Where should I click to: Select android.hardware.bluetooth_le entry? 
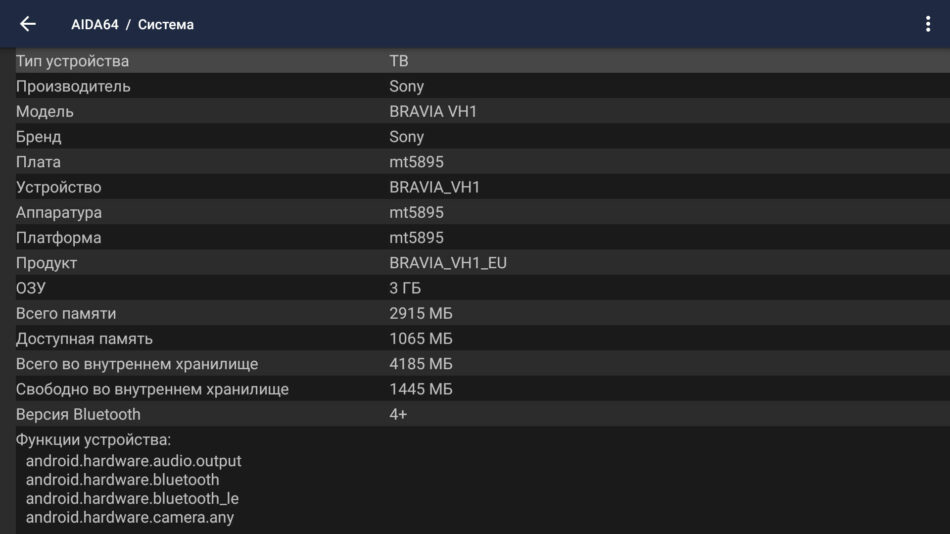click(x=132, y=499)
